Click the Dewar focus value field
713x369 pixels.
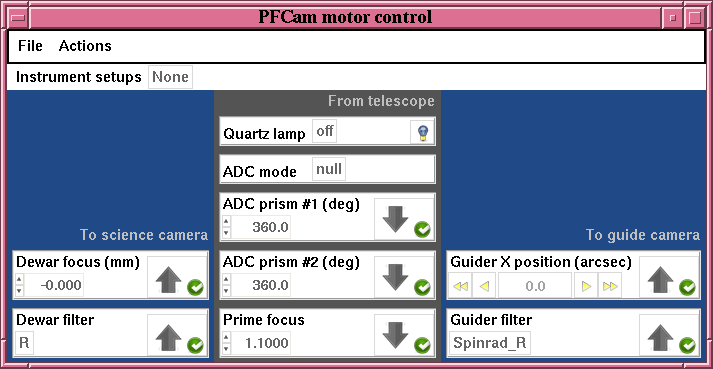[54, 286]
